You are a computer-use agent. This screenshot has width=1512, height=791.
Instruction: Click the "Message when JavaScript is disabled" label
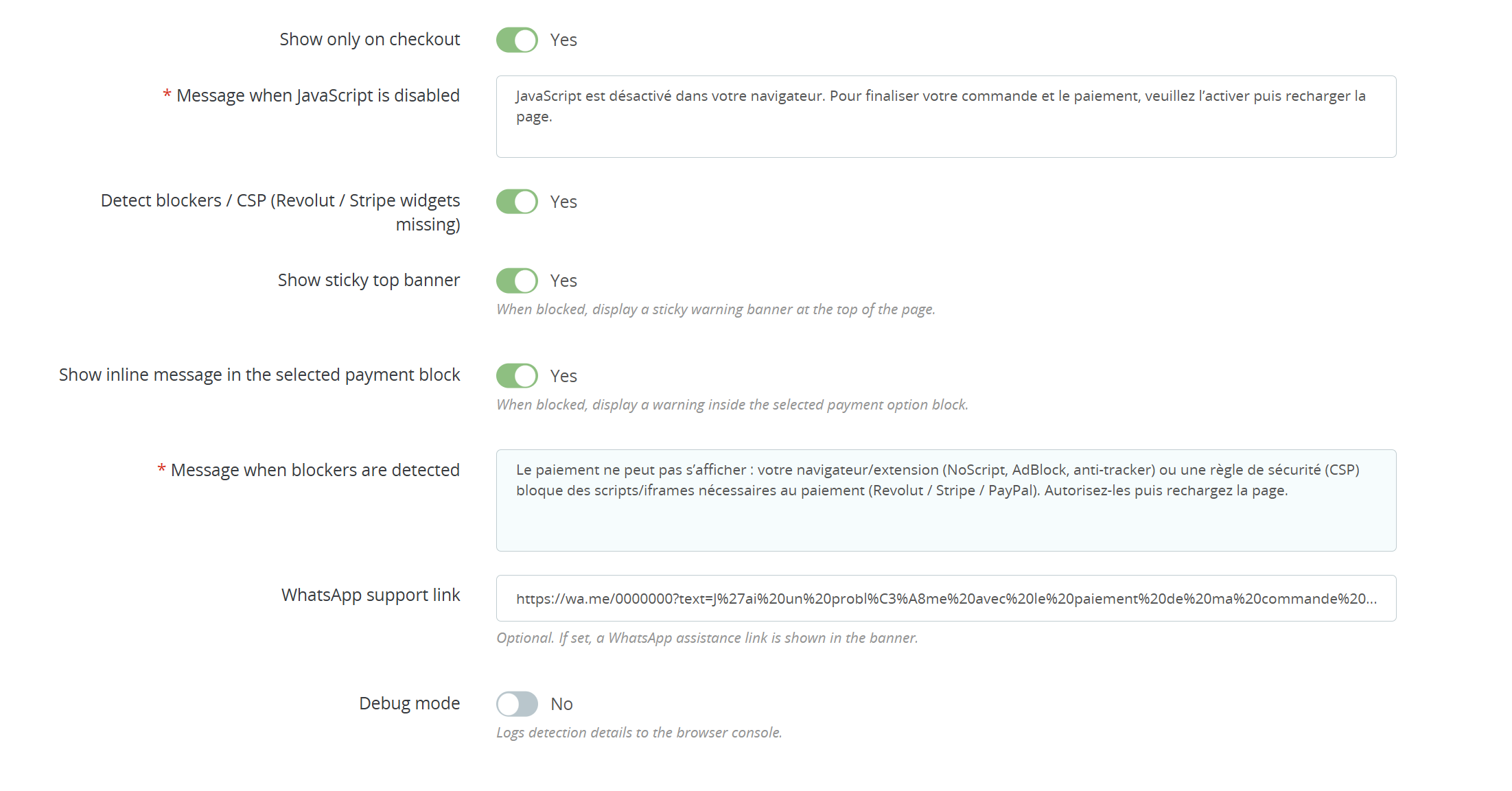[x=318, y=95]
